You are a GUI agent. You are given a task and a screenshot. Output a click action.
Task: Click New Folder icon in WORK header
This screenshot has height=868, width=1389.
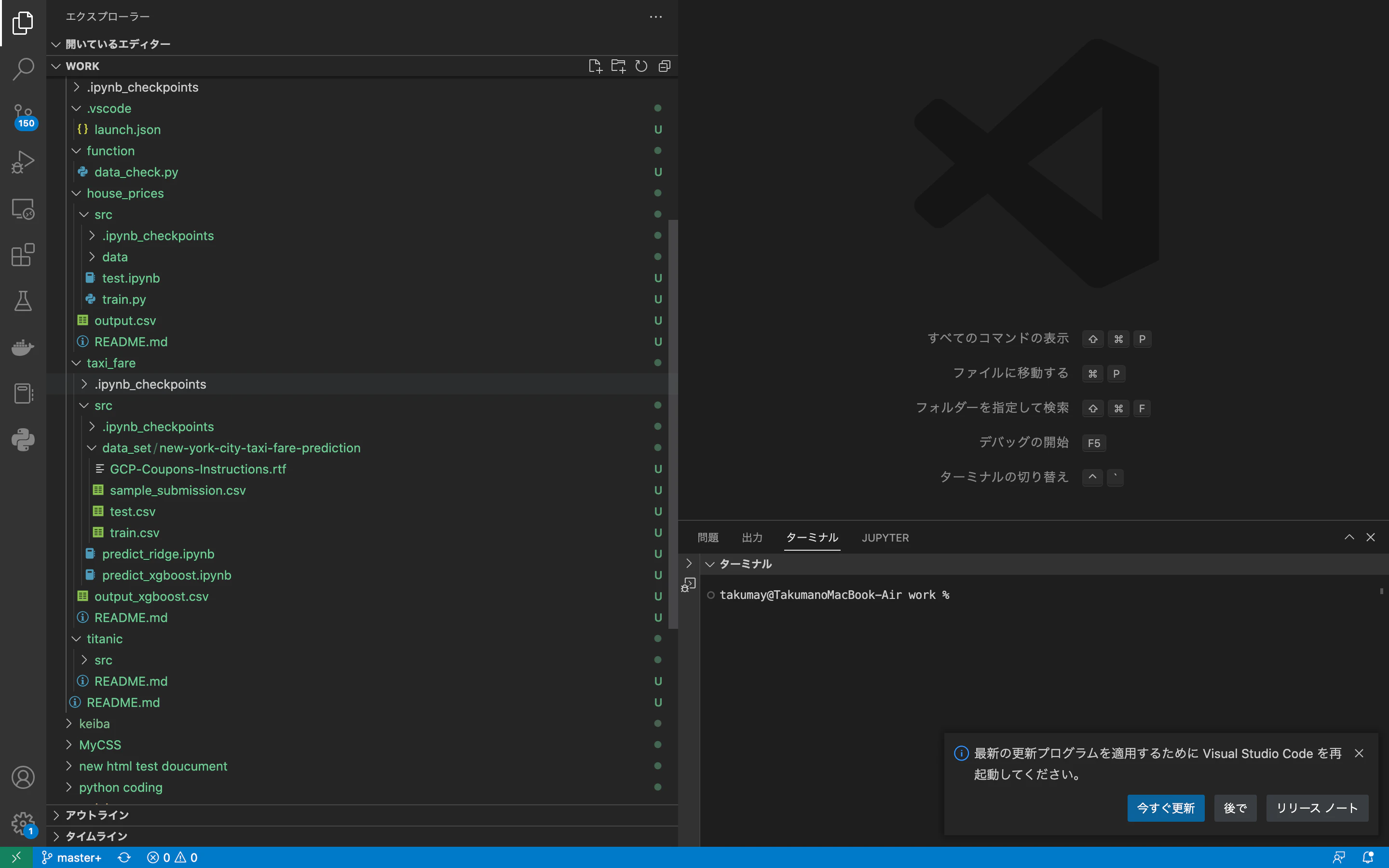point(618,66)
